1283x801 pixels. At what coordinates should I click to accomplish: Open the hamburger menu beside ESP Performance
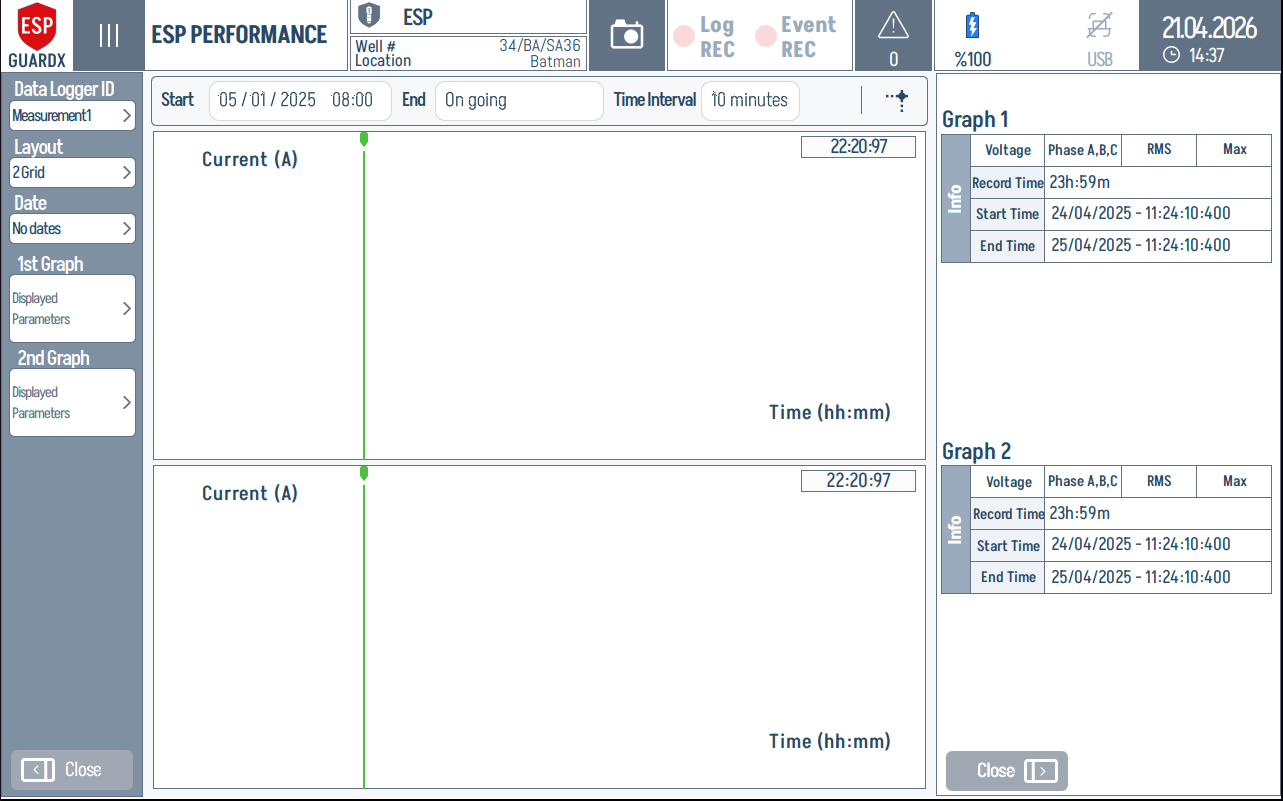(108, 35)
